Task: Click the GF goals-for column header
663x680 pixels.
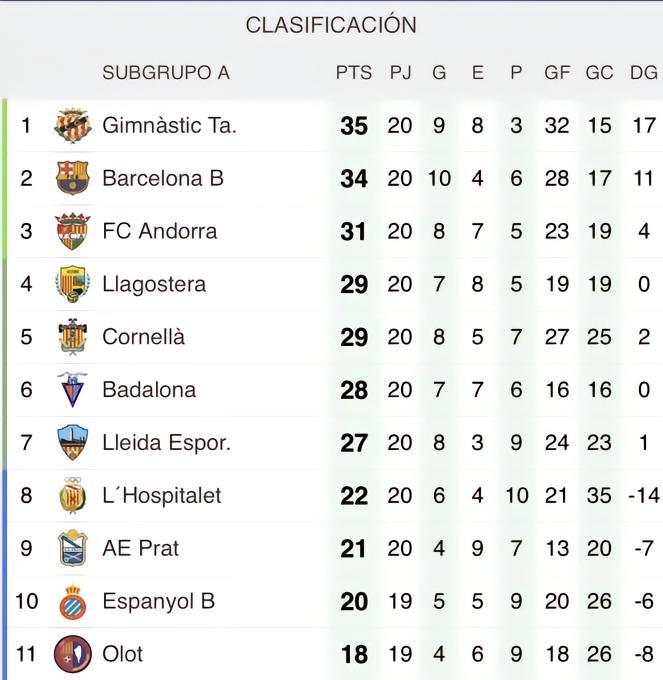Action: tap(557, 73)
